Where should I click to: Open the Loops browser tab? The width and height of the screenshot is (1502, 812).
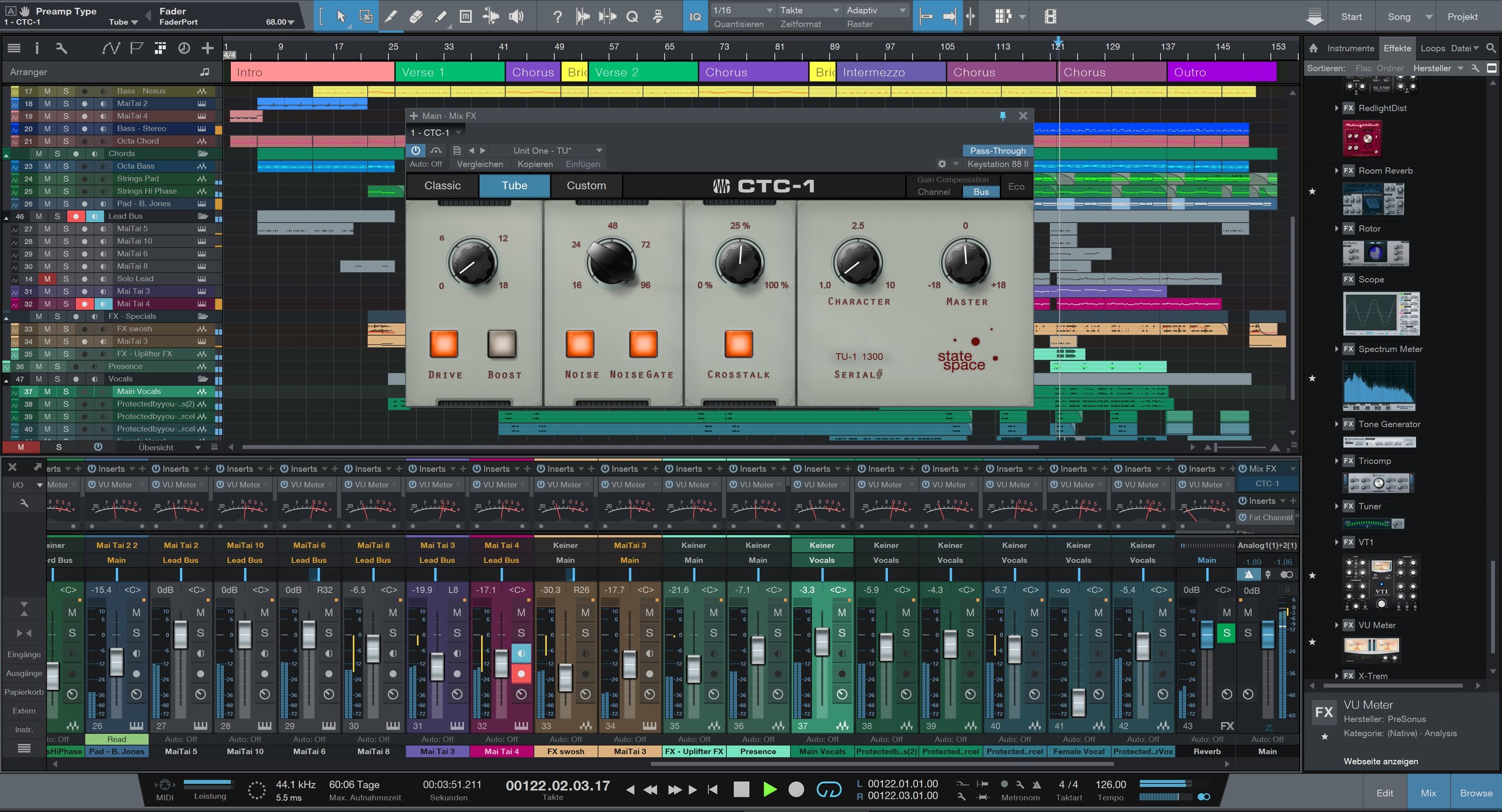click(x=1432, y=48)
